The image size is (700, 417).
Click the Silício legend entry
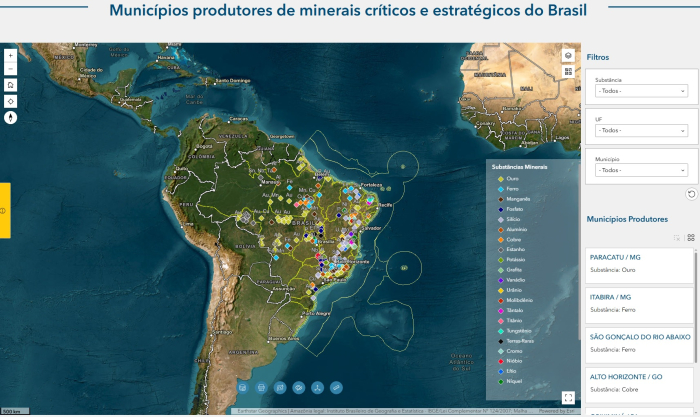pos(513,219)
